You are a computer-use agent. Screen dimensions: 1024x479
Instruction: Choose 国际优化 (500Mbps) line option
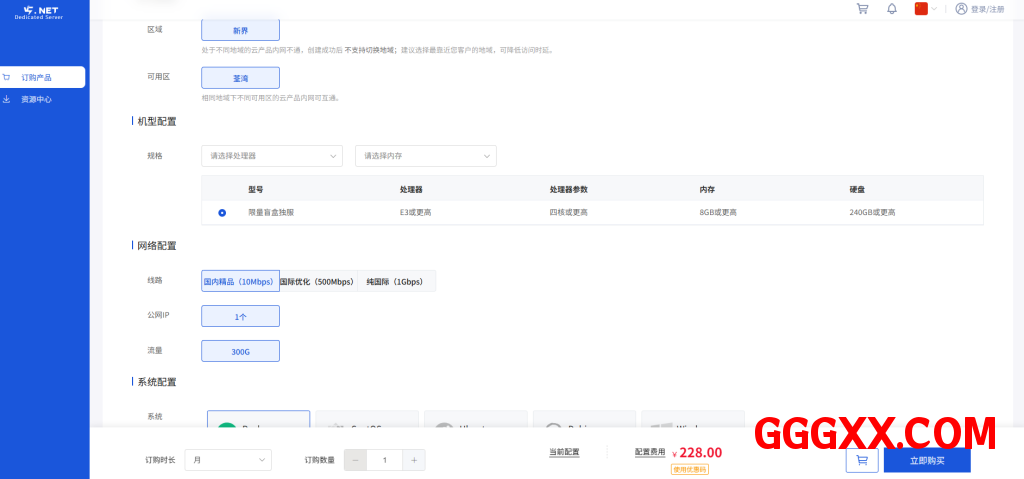pos(317,282)
